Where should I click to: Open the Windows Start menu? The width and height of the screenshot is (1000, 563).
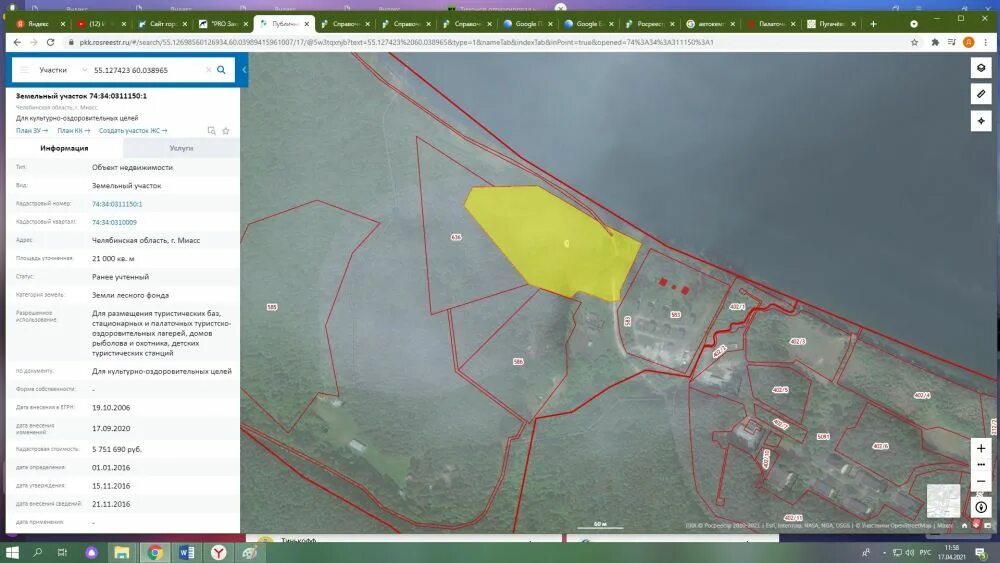(11, 552)
